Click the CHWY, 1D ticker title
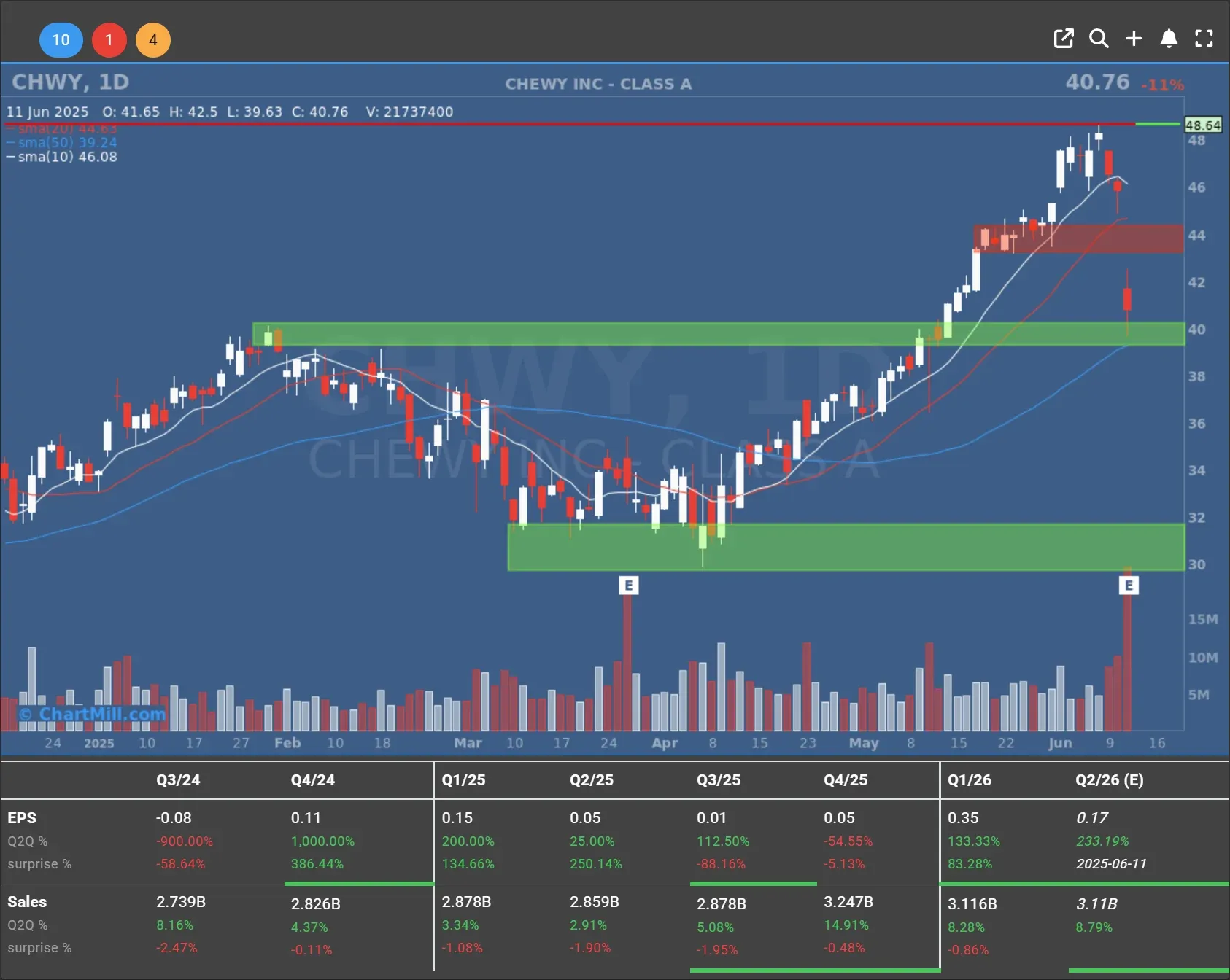1230x980 pixels. (x=71, y=82)
